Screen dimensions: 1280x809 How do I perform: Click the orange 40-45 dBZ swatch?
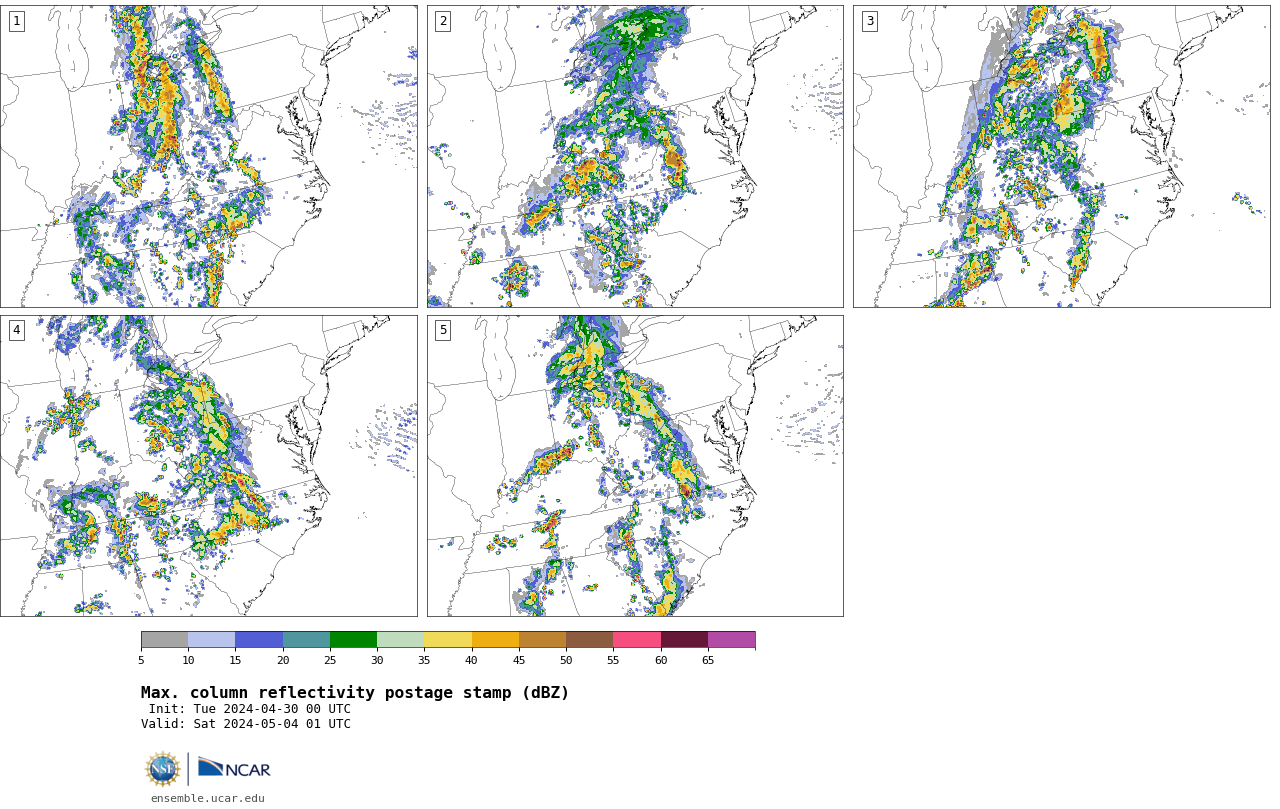pyautogui.click(x=495, y=640)
